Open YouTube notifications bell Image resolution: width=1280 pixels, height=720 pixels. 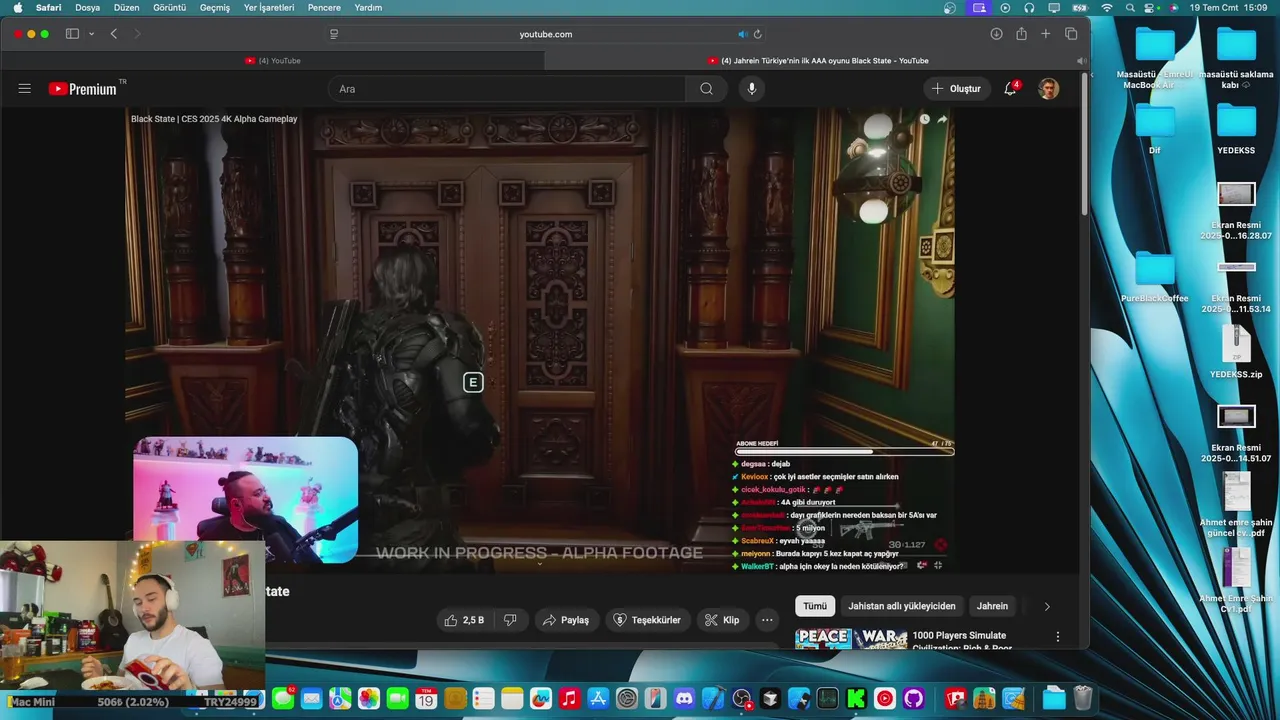pos(1010,89)
